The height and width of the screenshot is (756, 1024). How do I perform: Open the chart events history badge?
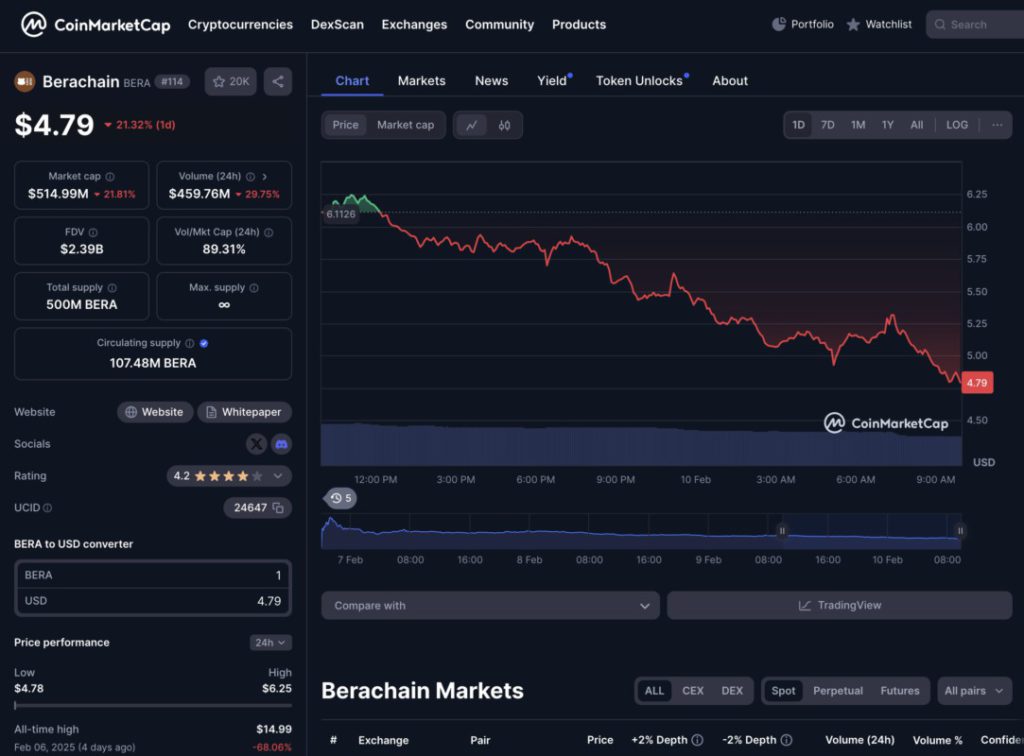pos(340,498)
